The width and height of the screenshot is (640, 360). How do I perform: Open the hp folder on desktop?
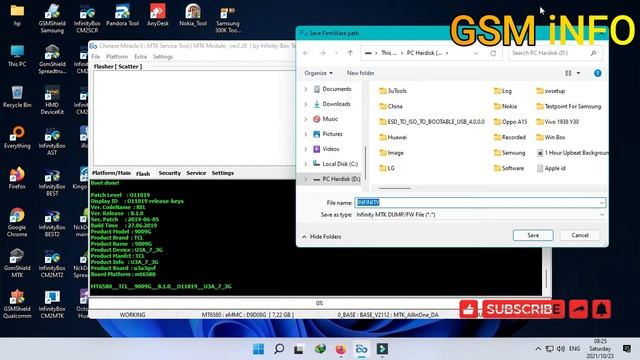pos(17,16)
